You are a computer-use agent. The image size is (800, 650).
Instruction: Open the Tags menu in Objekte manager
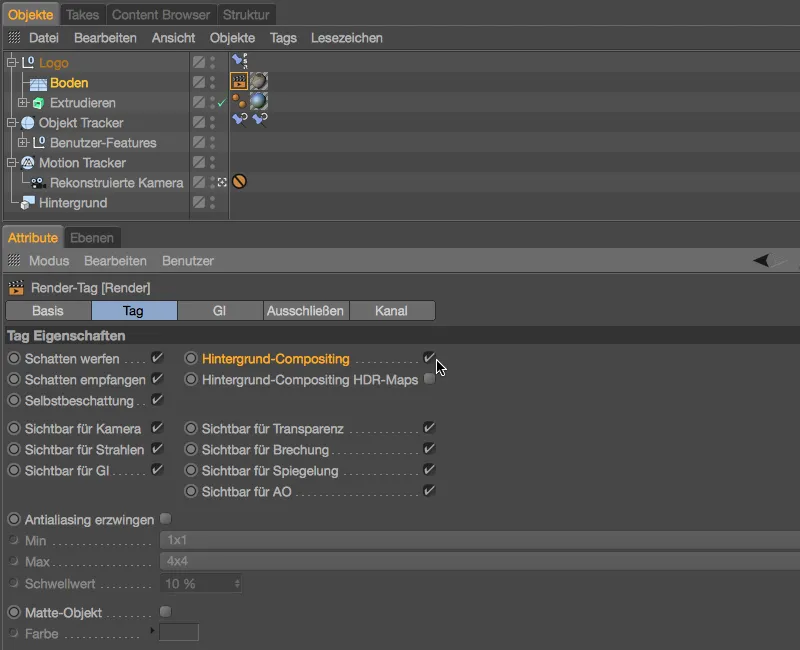[x=283, y=38]
